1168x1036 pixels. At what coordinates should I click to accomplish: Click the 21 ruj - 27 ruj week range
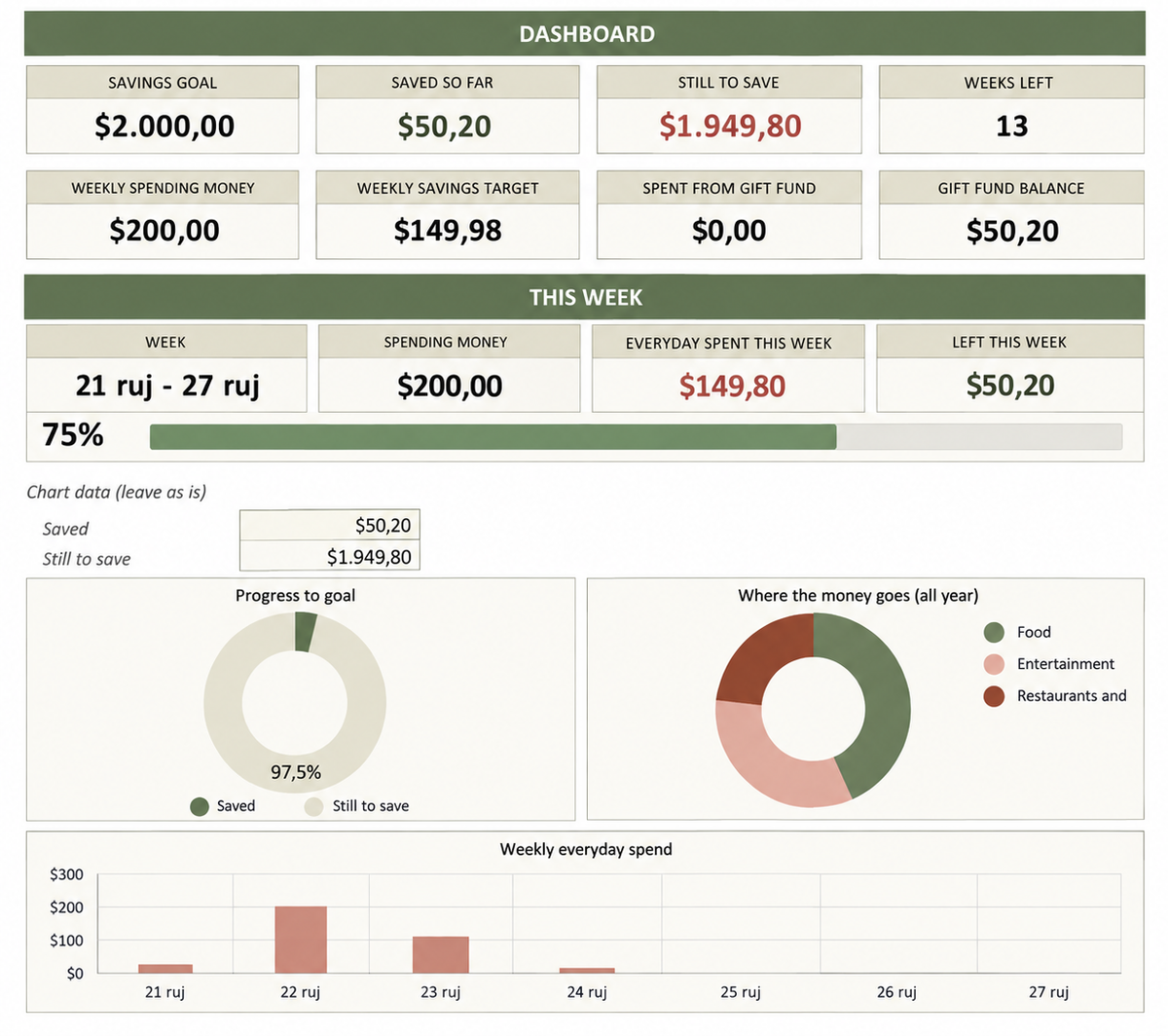tap(167, 386)
